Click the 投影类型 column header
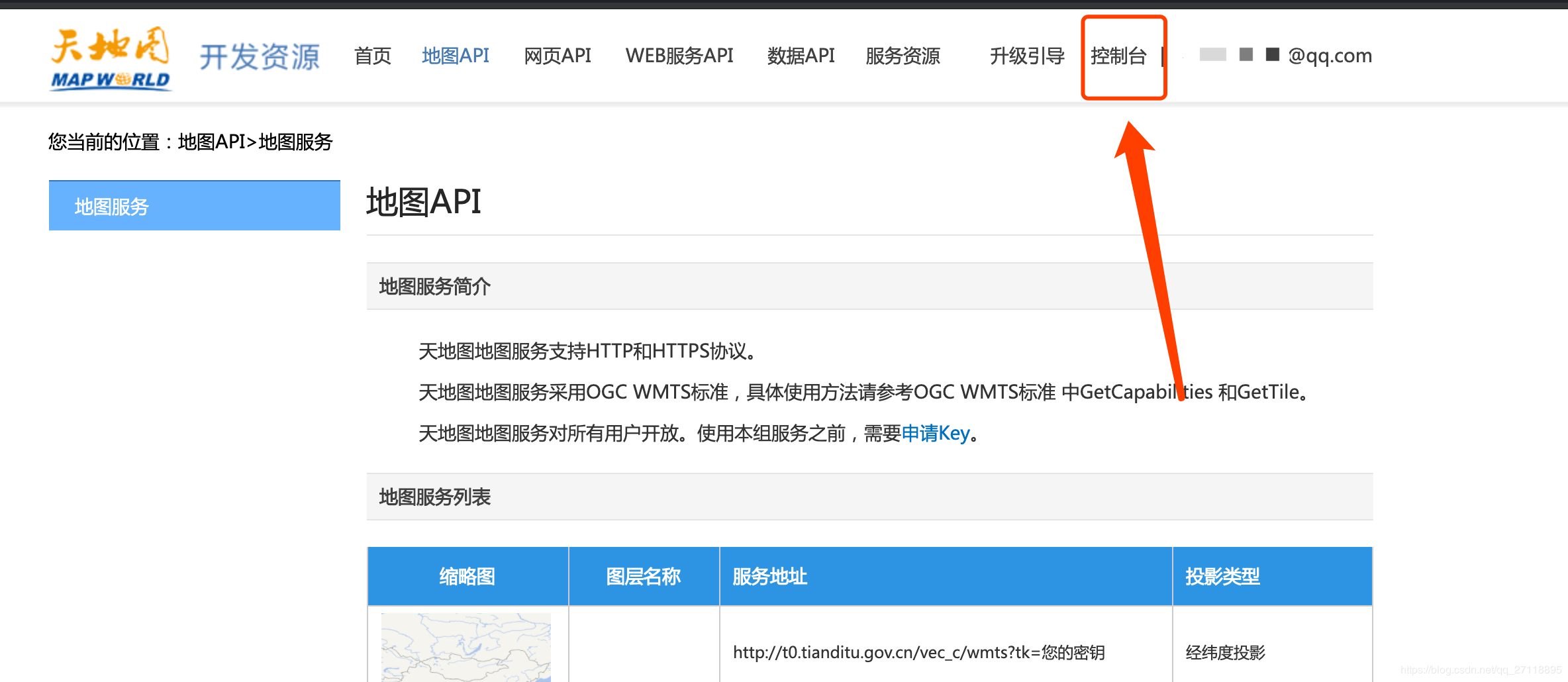1568x682 pixels. (x=1272, y=576)
